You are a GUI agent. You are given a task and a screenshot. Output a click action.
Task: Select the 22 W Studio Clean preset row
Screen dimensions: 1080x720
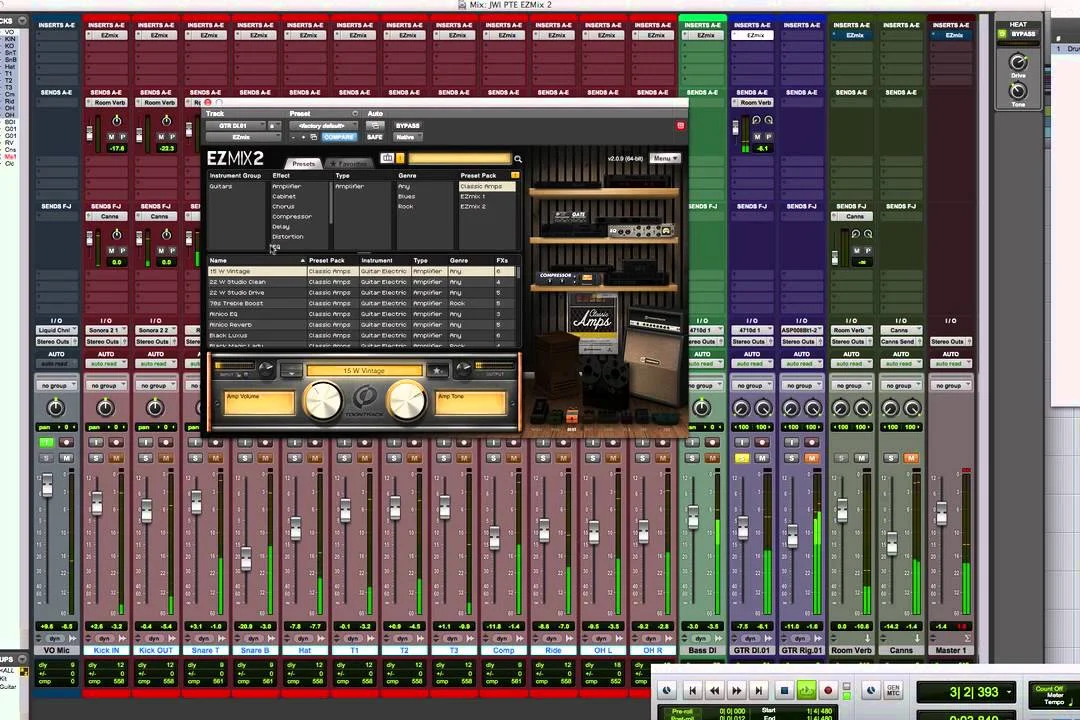(x=260, y=281)
